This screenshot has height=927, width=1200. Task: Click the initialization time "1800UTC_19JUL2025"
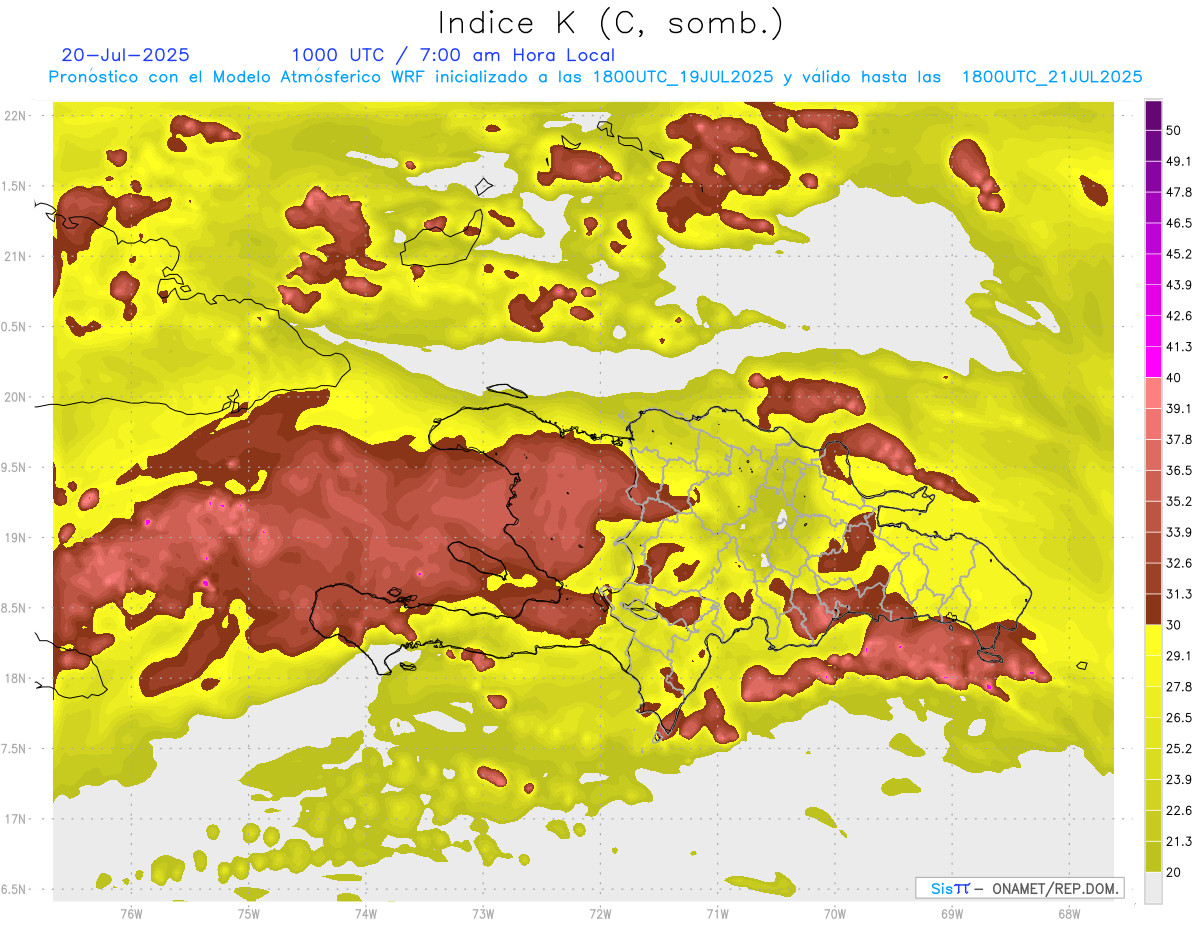click(x=683, y=77)
